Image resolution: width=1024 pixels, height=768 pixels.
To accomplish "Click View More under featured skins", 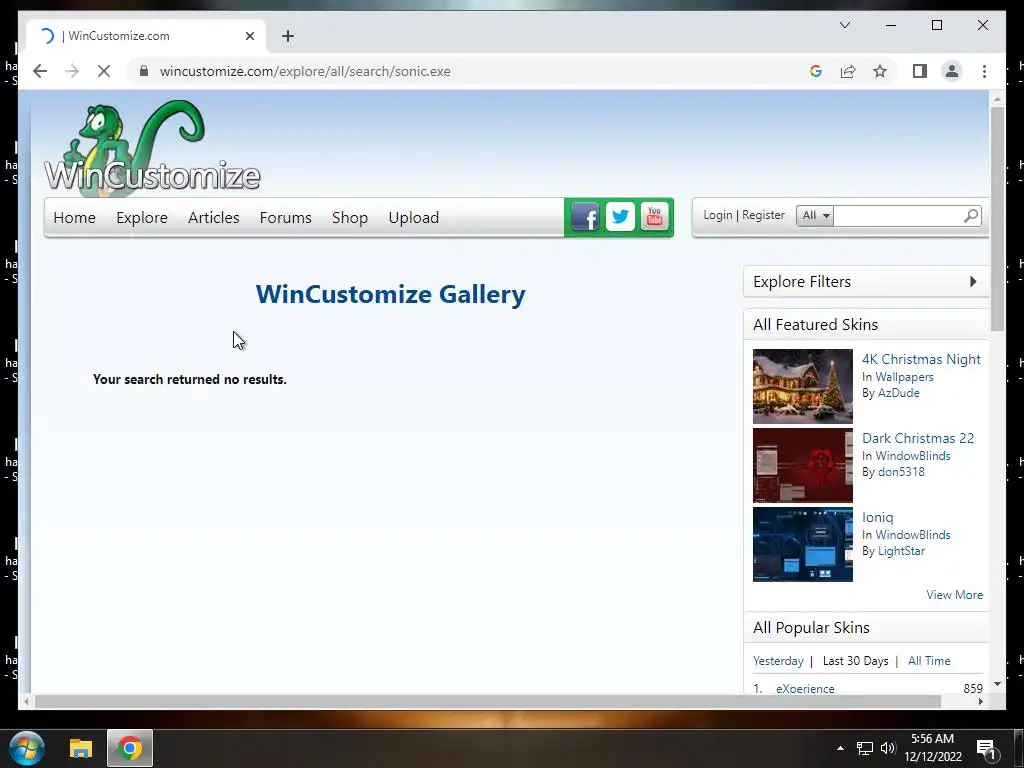I will [954, 594].
